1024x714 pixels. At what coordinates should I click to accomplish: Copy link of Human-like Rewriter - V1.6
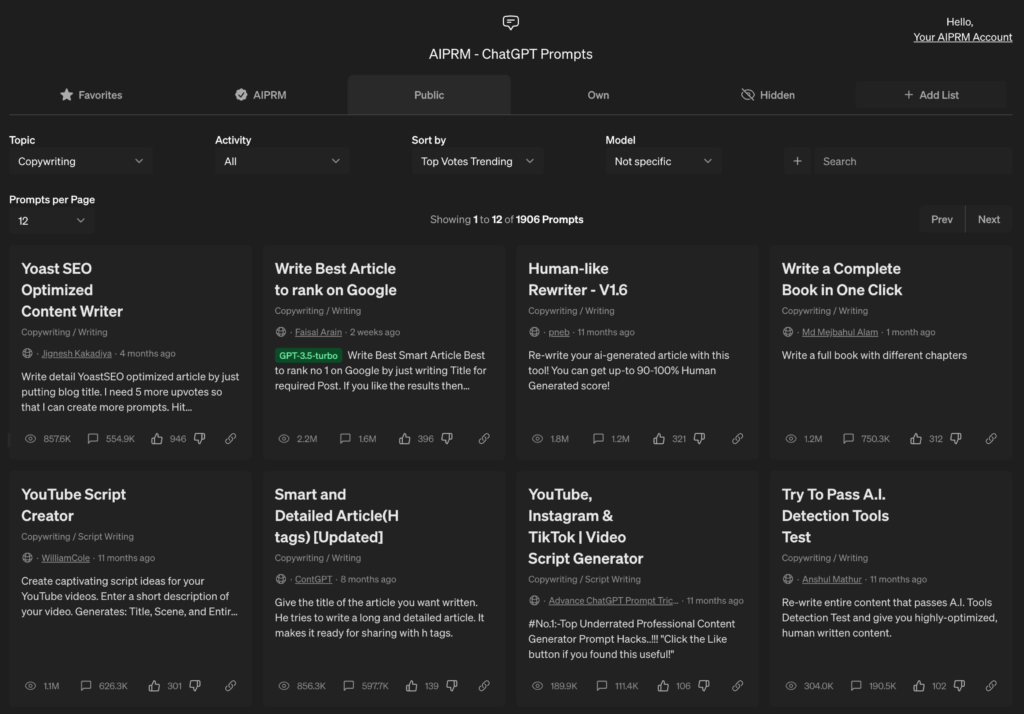click(737, 438)
